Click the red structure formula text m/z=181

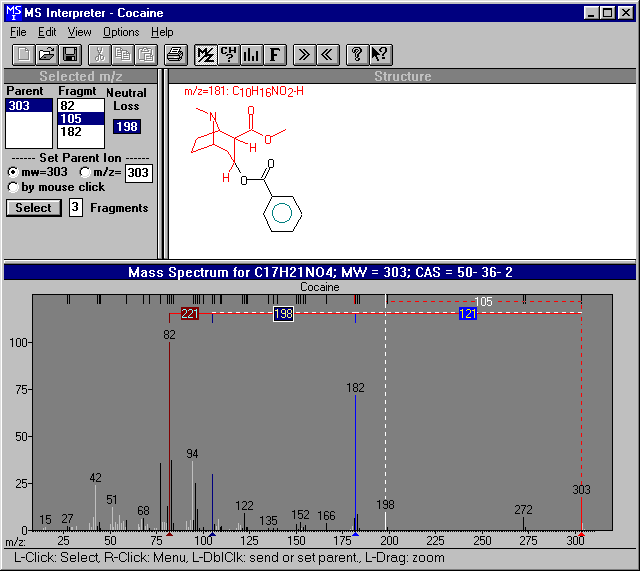(244, 91)
